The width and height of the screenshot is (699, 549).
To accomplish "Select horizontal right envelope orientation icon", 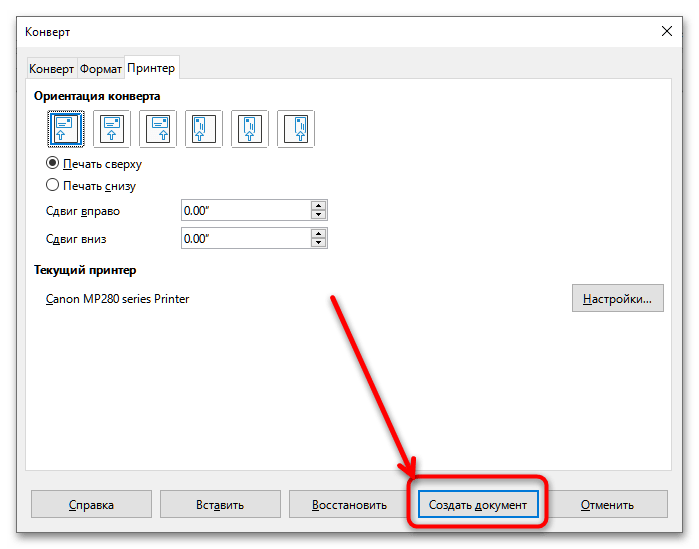I will tap(157, 129).
